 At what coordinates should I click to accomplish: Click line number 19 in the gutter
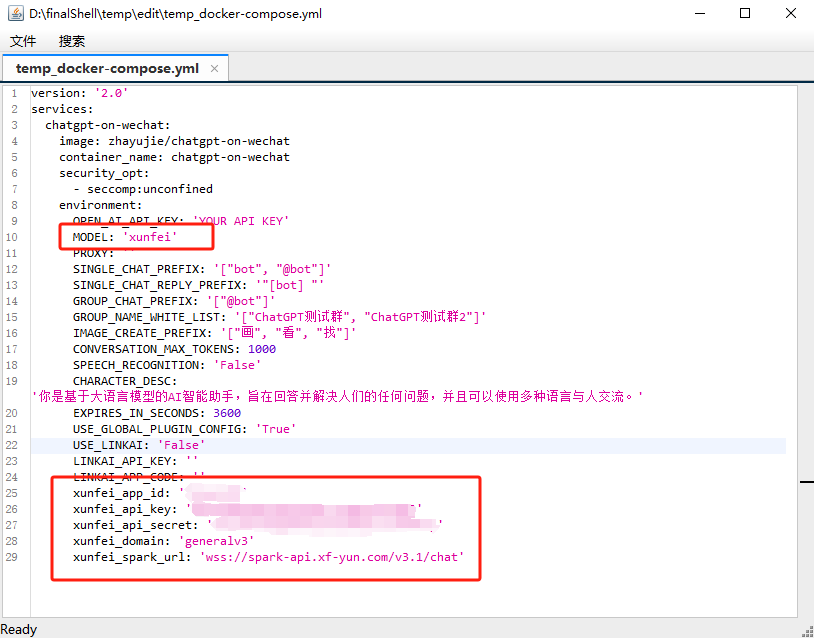click(13, 381)
